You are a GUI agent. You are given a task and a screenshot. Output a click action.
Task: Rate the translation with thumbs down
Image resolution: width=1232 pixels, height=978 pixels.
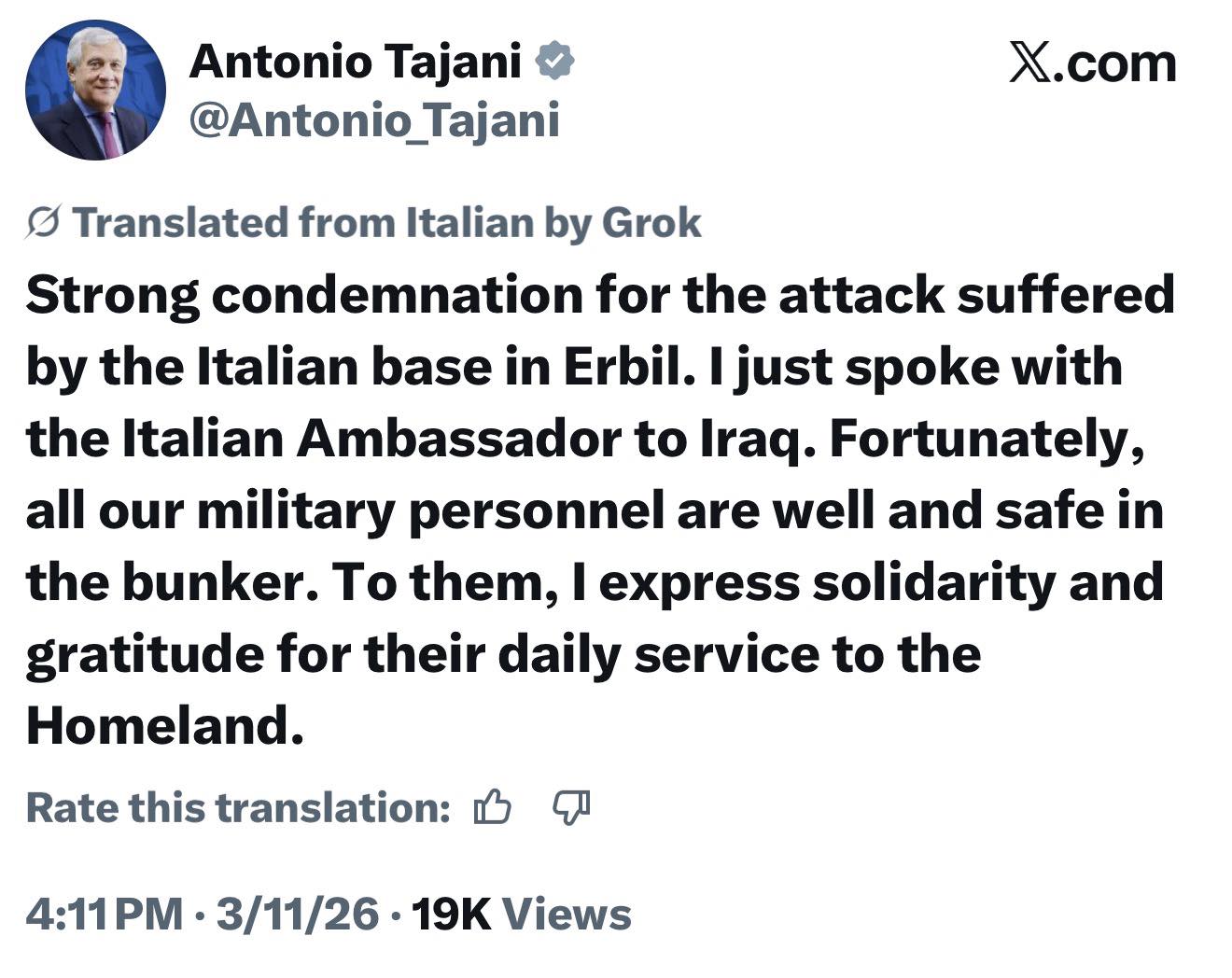571,807
